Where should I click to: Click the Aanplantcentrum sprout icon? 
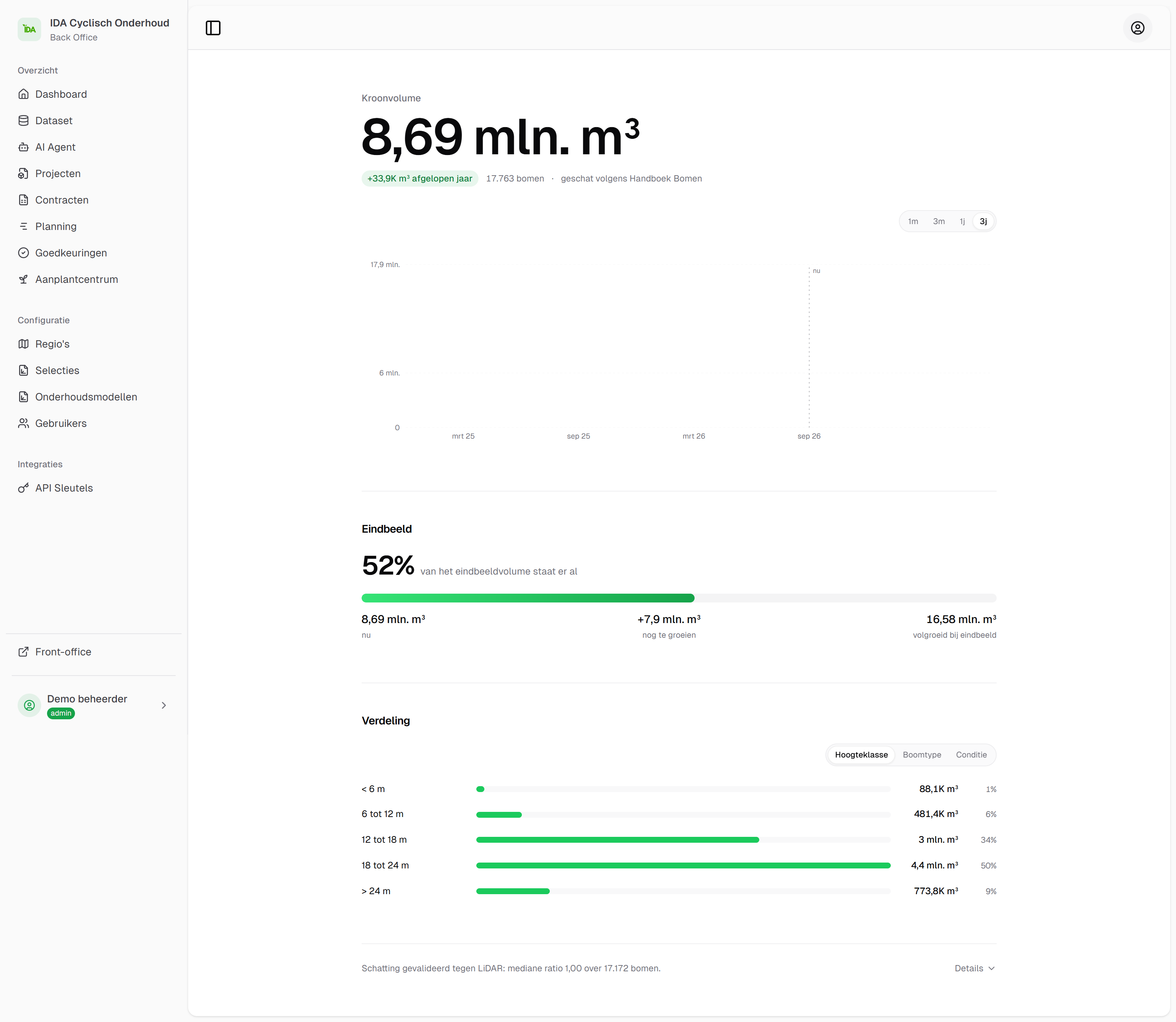(x=24, y=280)
